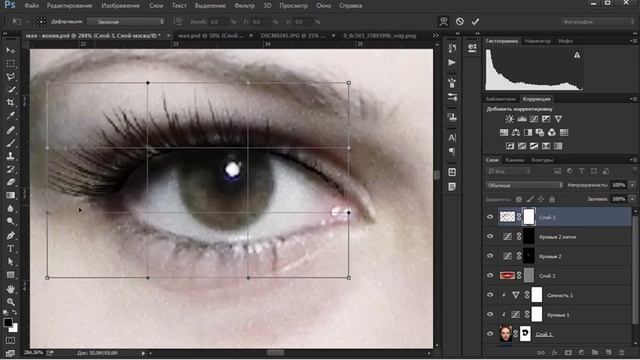Open the layer blend mode dropdown

[524, 185]
